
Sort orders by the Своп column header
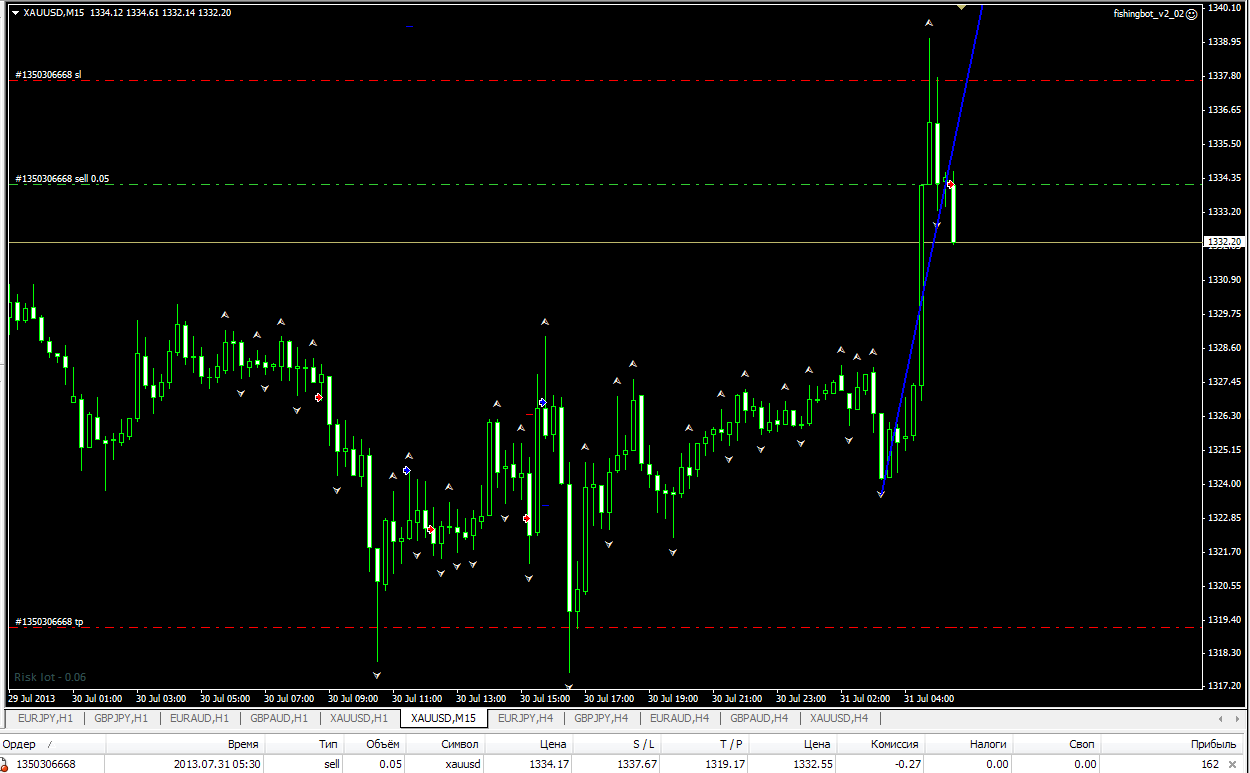click(x=1057, y=744)
